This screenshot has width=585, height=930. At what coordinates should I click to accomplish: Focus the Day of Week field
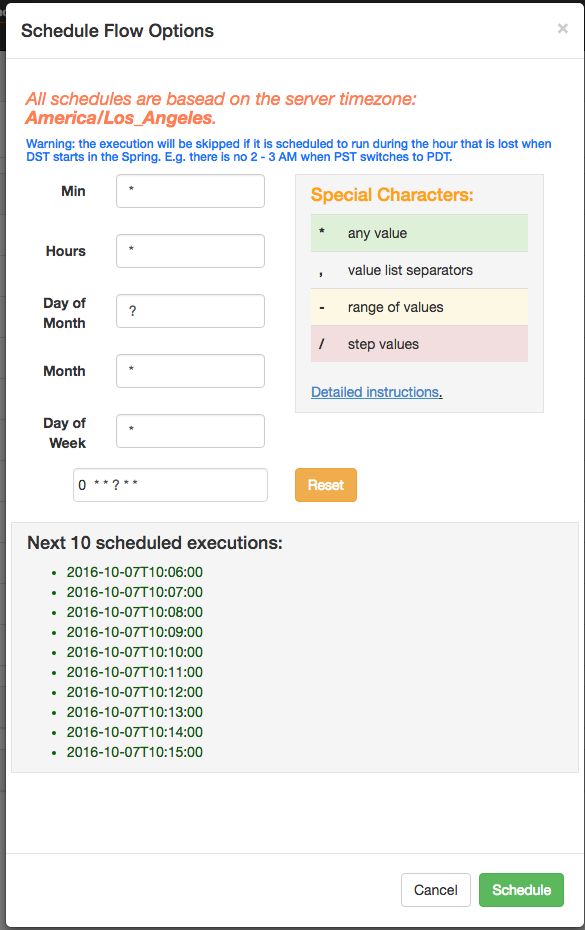click(x=190, y=431)
